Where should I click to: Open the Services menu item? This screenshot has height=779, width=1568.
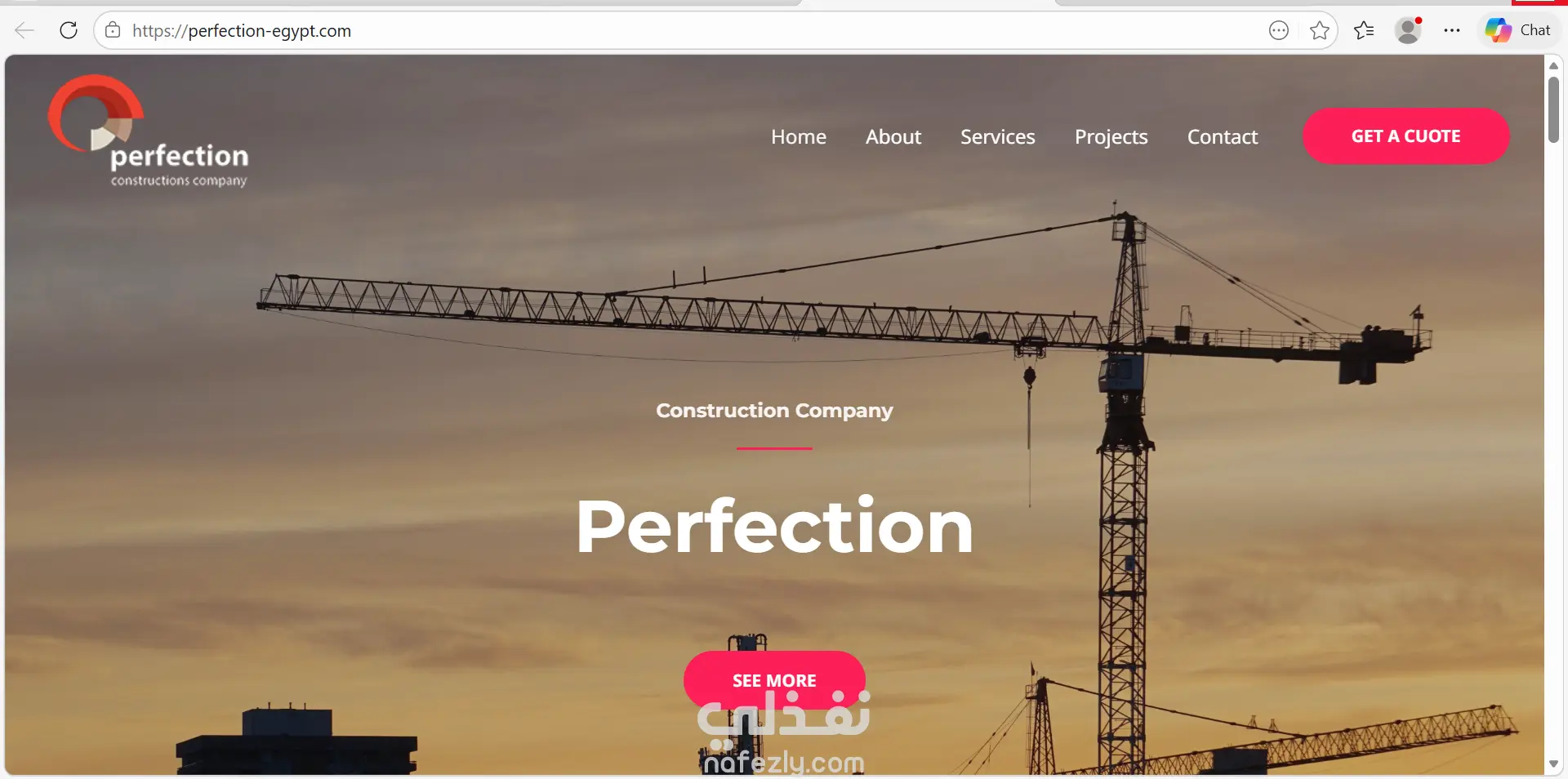pyautogui.click(x=997, y=137)
